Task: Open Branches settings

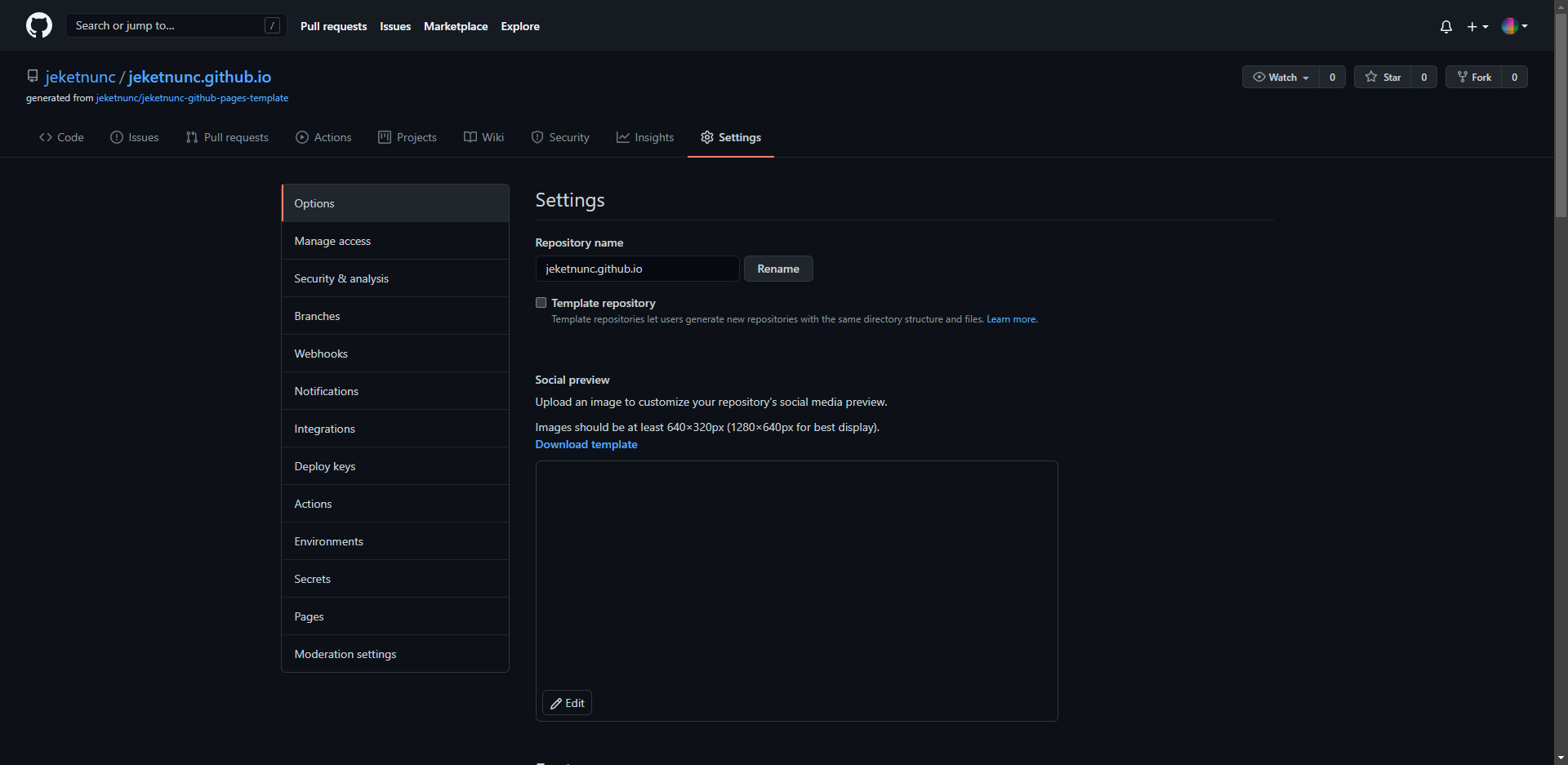Action: coord(395,316)
